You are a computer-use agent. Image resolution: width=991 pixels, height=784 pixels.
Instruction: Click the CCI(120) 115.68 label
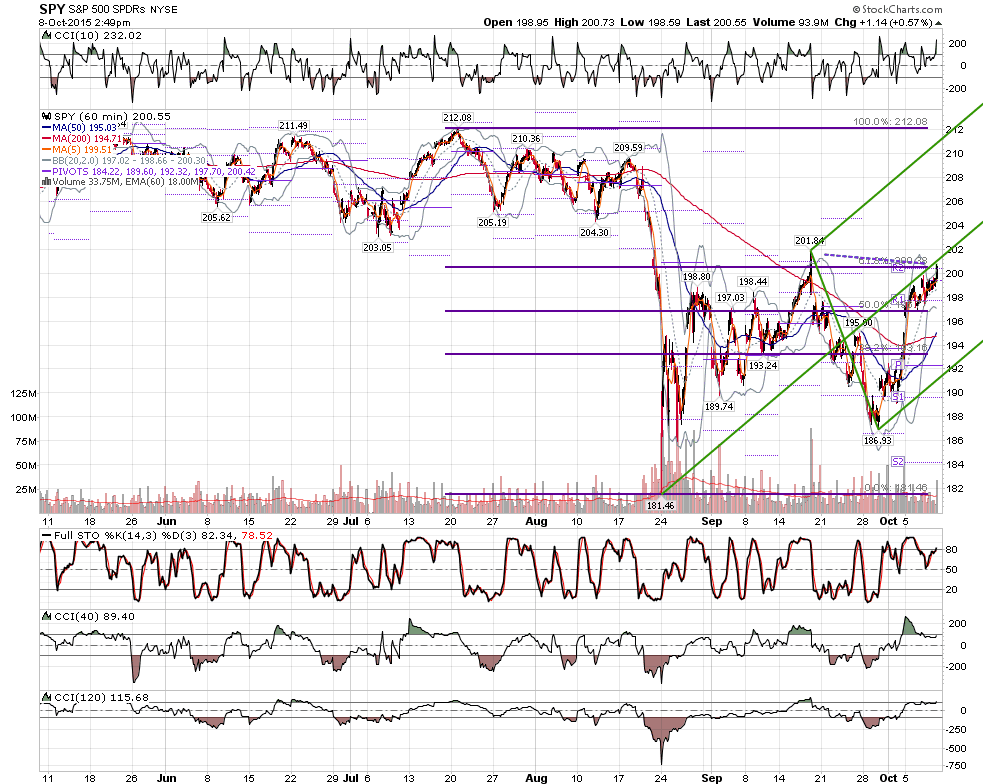102,697
